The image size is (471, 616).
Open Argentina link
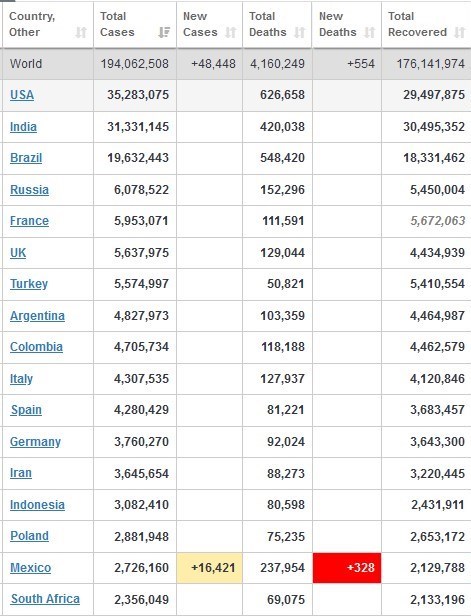pyautogui.click(x=37, y=315)
